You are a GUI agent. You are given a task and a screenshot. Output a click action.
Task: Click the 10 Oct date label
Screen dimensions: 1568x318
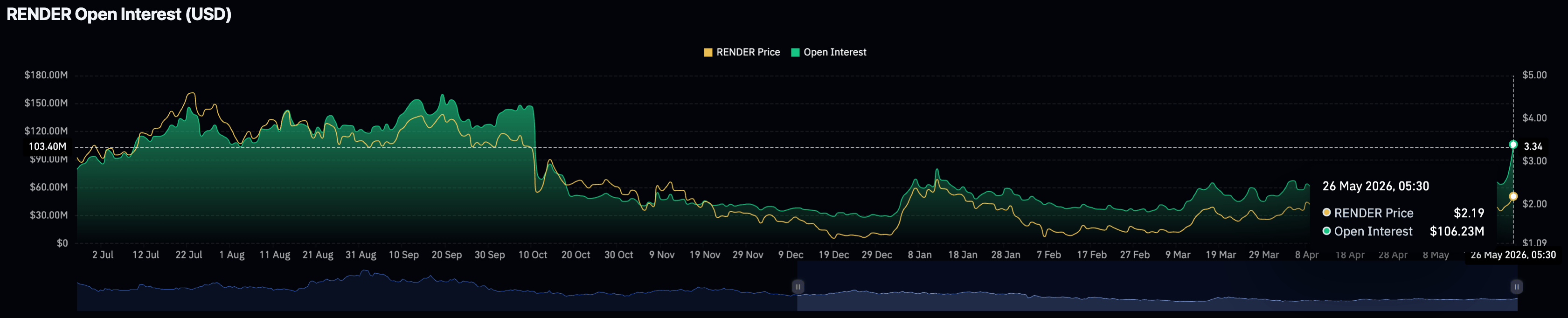pos(533,255)
